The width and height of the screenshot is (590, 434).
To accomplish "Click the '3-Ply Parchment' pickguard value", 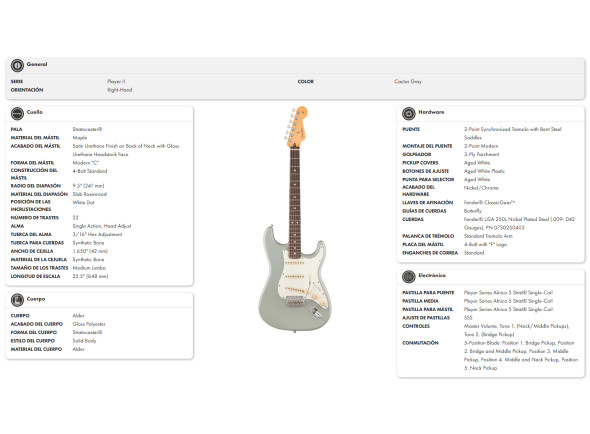I will click(482, 154).
